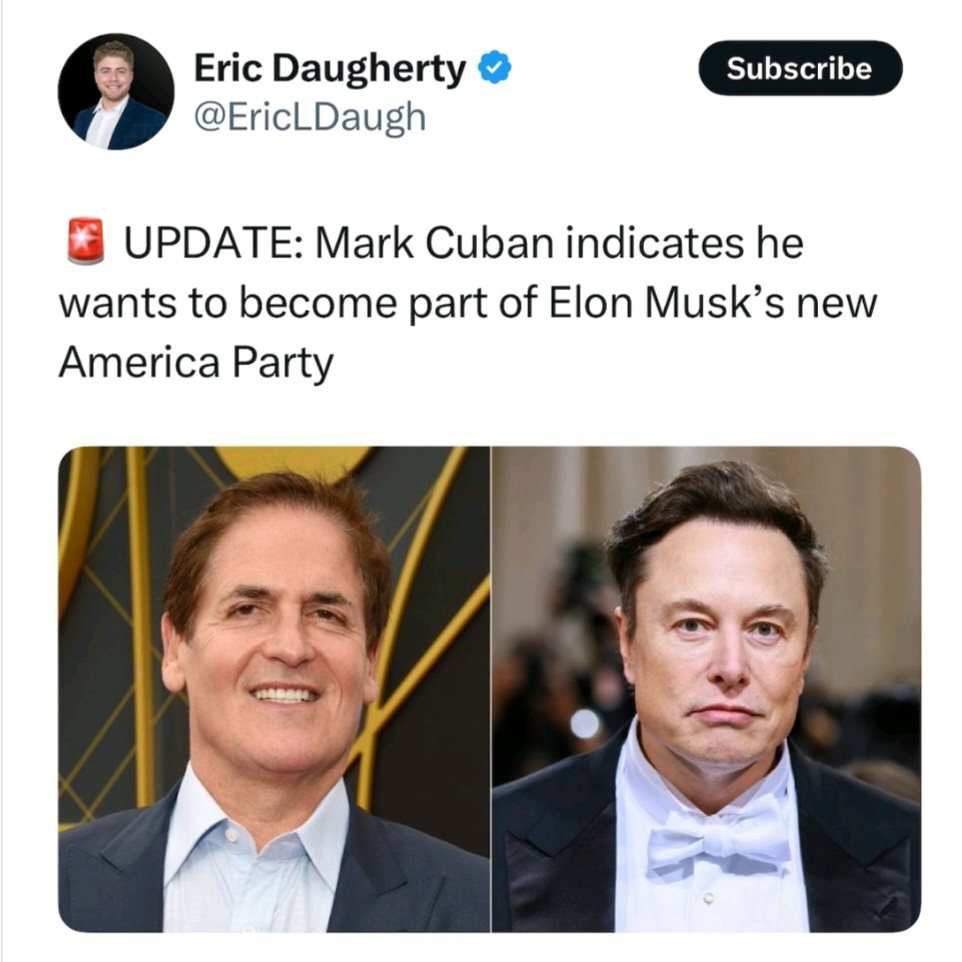Visit the @EricLDaugh handle profile
962x962 pixels.
coord(310,117)
